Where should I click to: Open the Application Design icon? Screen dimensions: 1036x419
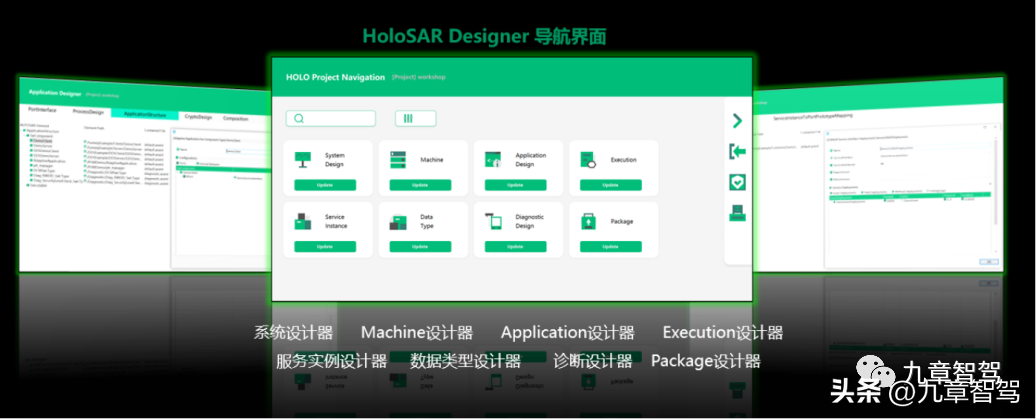pos(492,158)
